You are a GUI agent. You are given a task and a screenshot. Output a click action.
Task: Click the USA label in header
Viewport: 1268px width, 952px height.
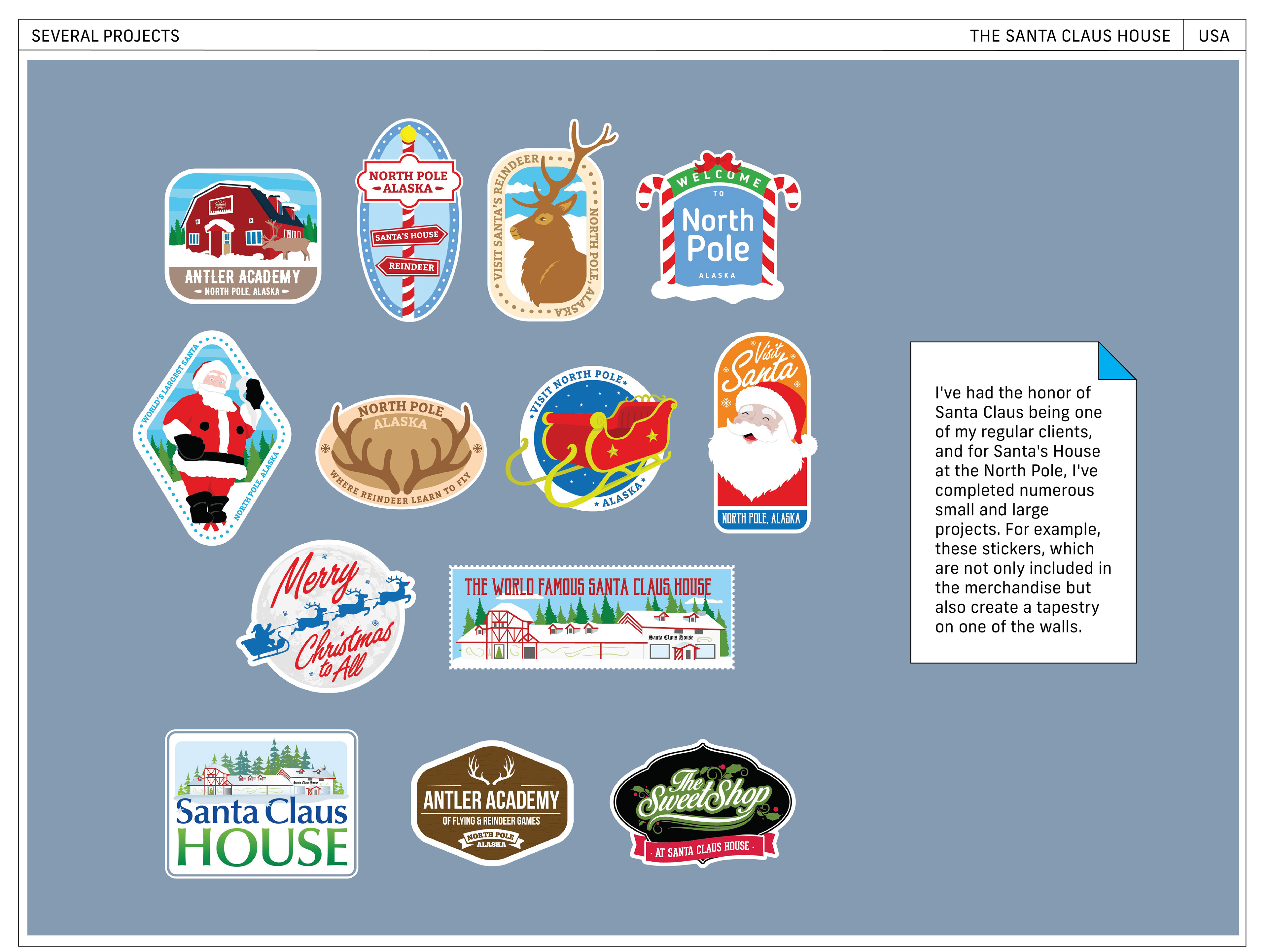1214,36
